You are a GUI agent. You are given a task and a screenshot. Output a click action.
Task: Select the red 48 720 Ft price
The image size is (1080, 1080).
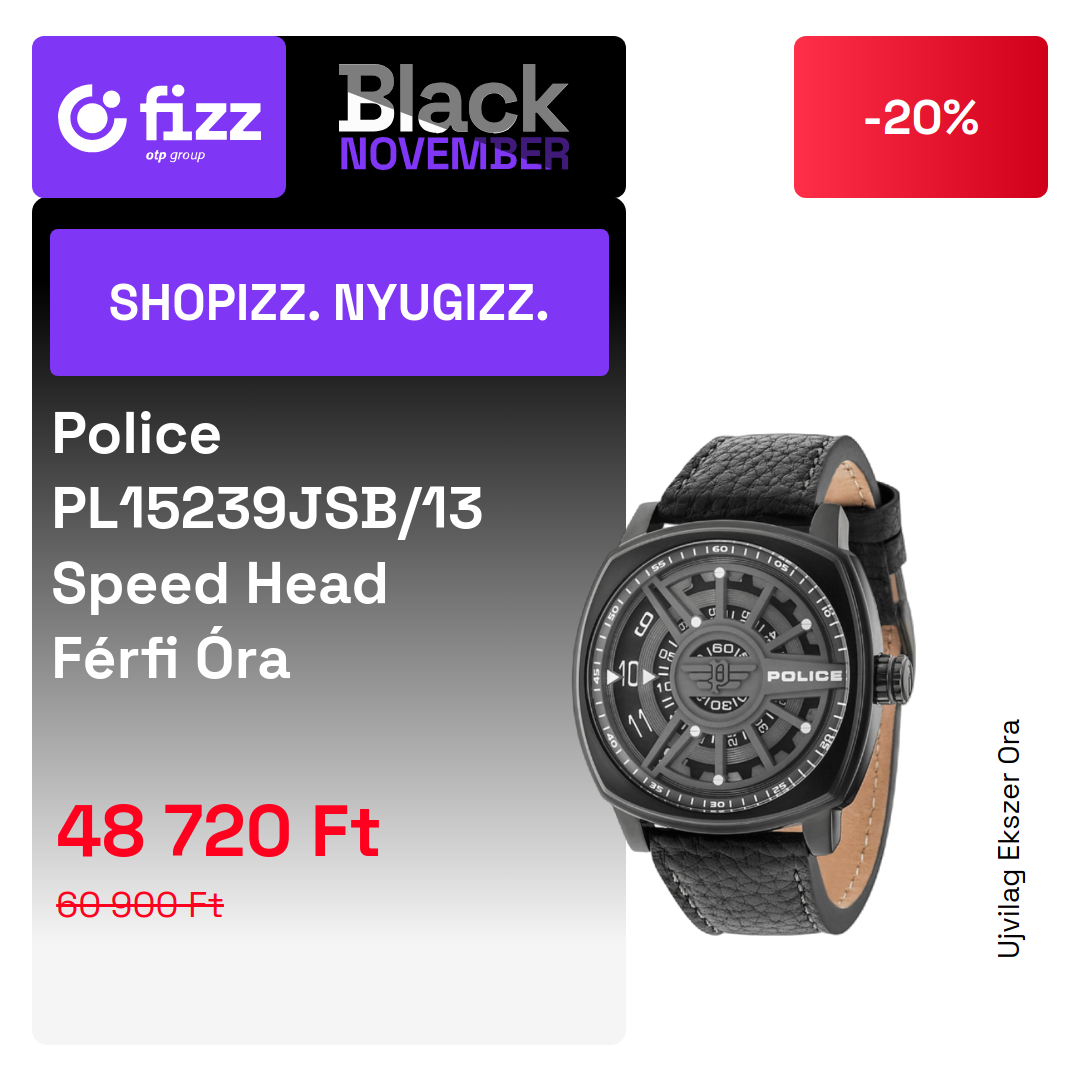click(x=218, y=831)
